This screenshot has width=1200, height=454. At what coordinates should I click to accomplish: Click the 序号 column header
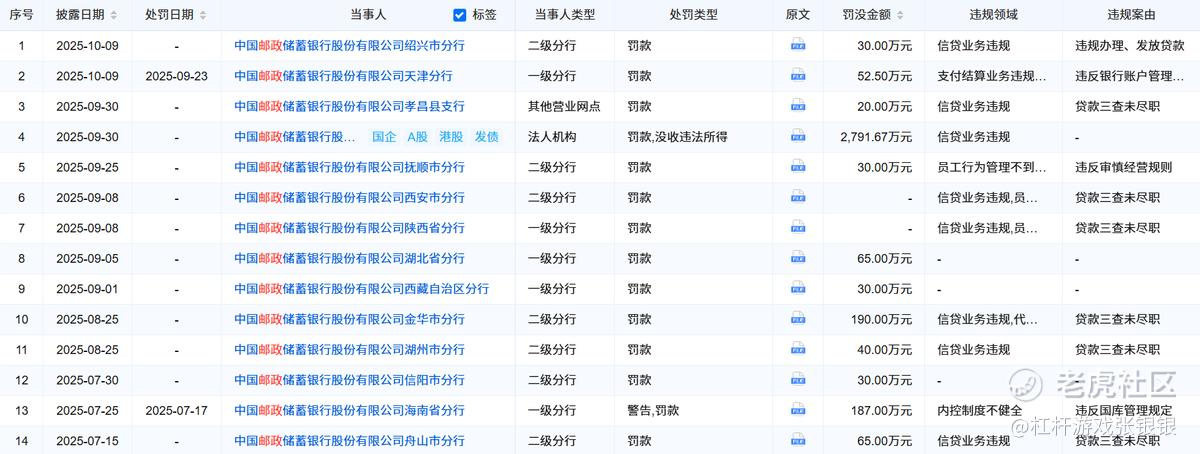pyautogui.click(x=22, y=15)
